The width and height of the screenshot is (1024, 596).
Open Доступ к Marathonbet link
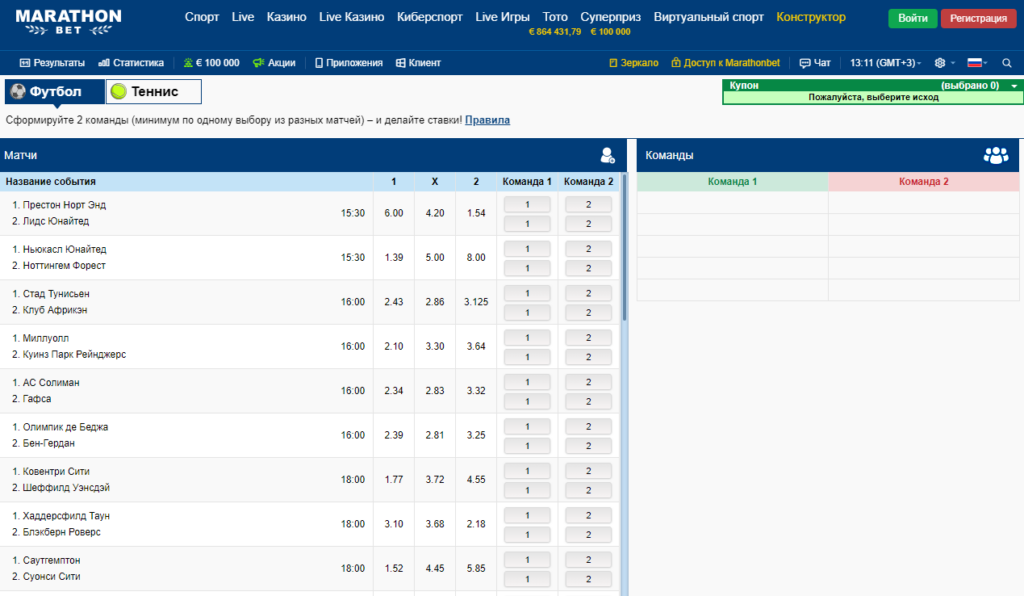point(726,63)
